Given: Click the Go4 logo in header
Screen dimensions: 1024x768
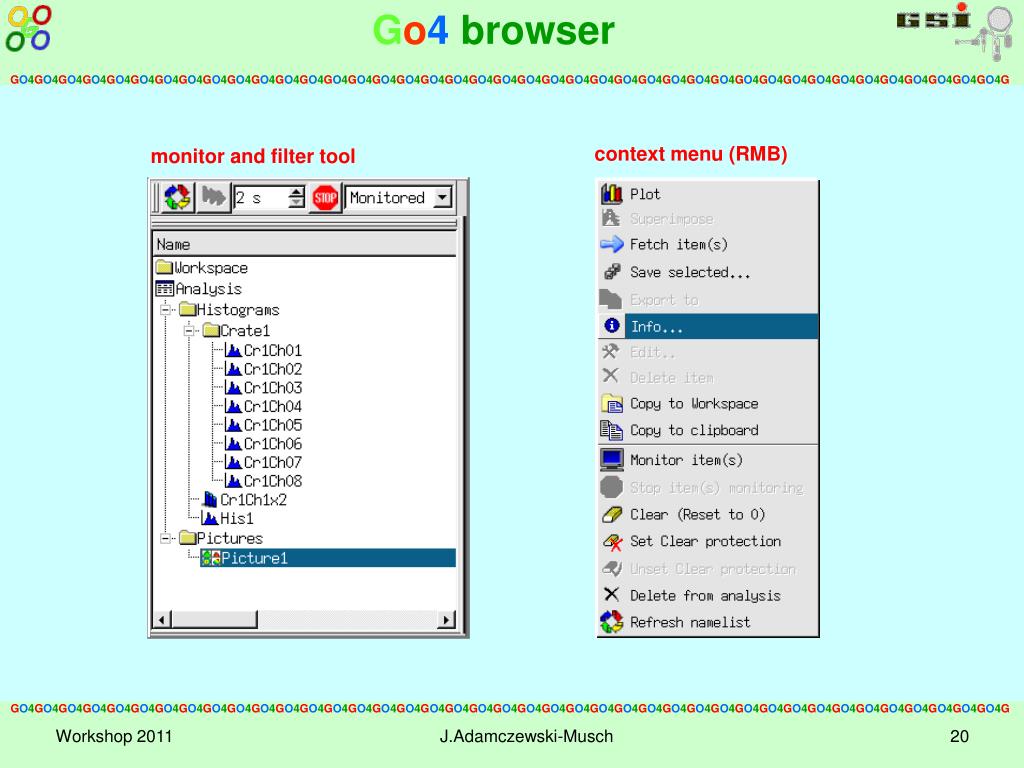Looking at the screenshot, I should tap(28, 29).
